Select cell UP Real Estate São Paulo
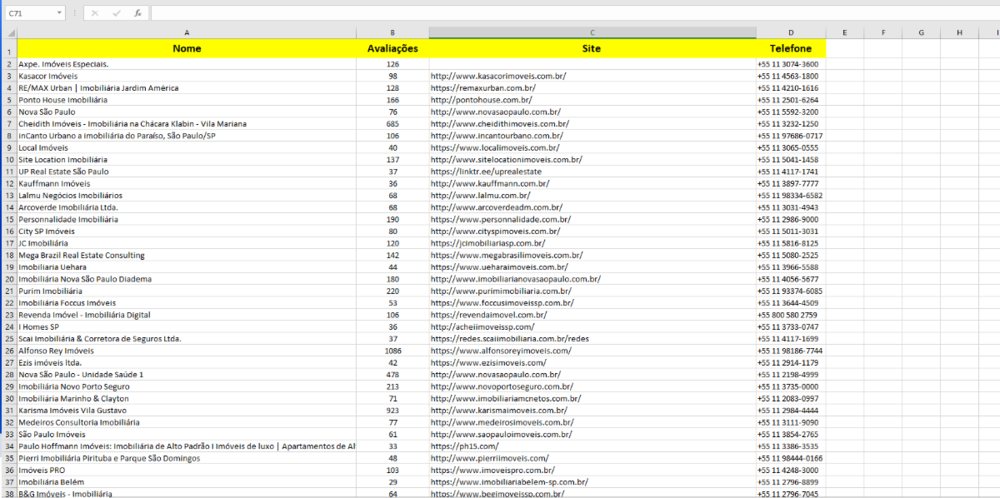This screenshot has width=1000, height=498. pyautogui.click(x=186, y=172)
